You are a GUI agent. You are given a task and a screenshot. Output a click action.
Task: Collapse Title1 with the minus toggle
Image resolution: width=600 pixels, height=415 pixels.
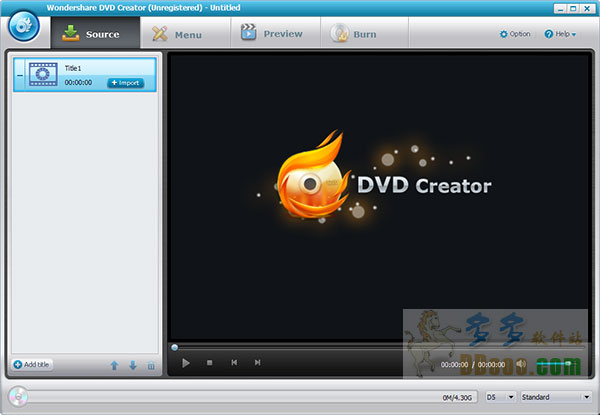[x=20, y=75]
